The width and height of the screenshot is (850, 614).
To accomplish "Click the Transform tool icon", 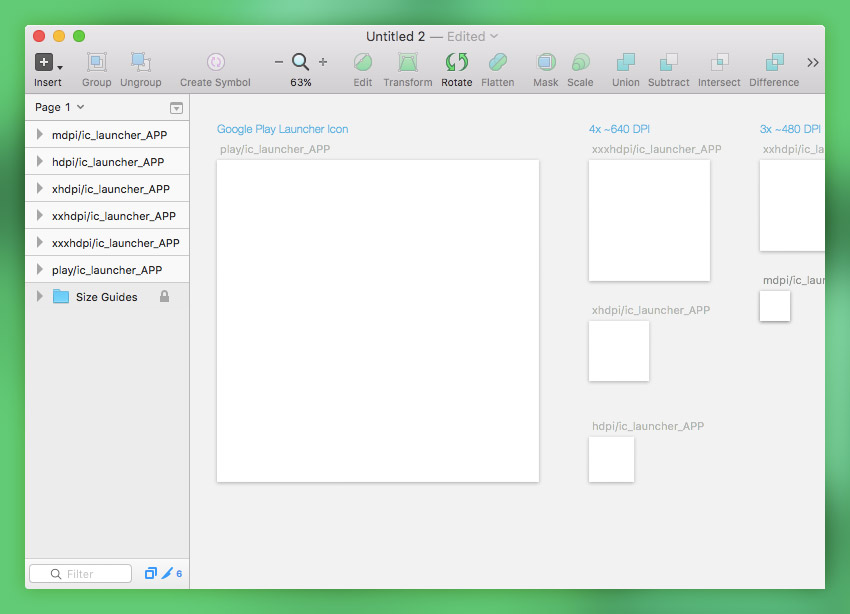I will point(407,63).
